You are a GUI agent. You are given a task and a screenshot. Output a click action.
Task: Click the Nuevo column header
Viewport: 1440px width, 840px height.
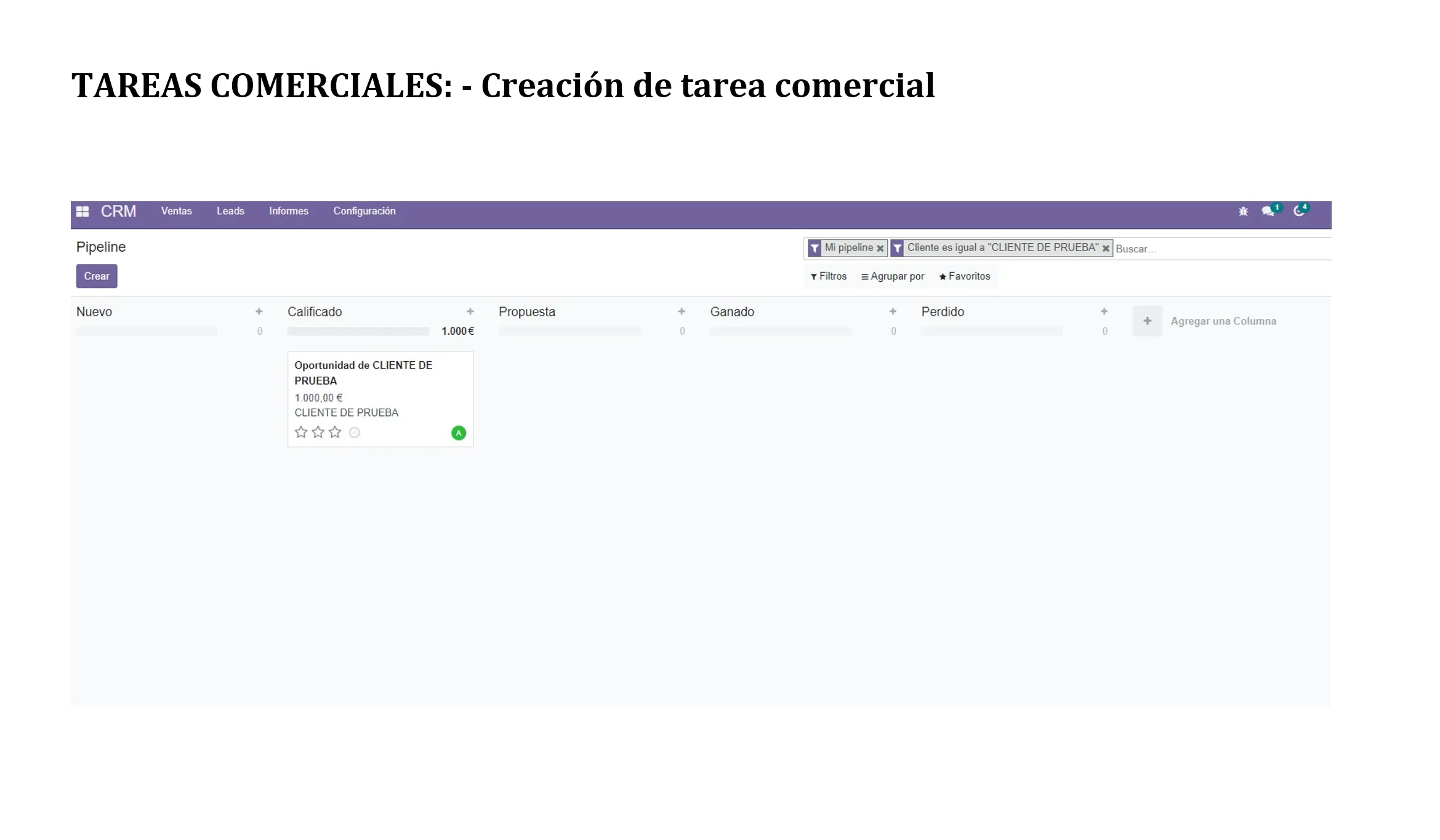[94, 312]
